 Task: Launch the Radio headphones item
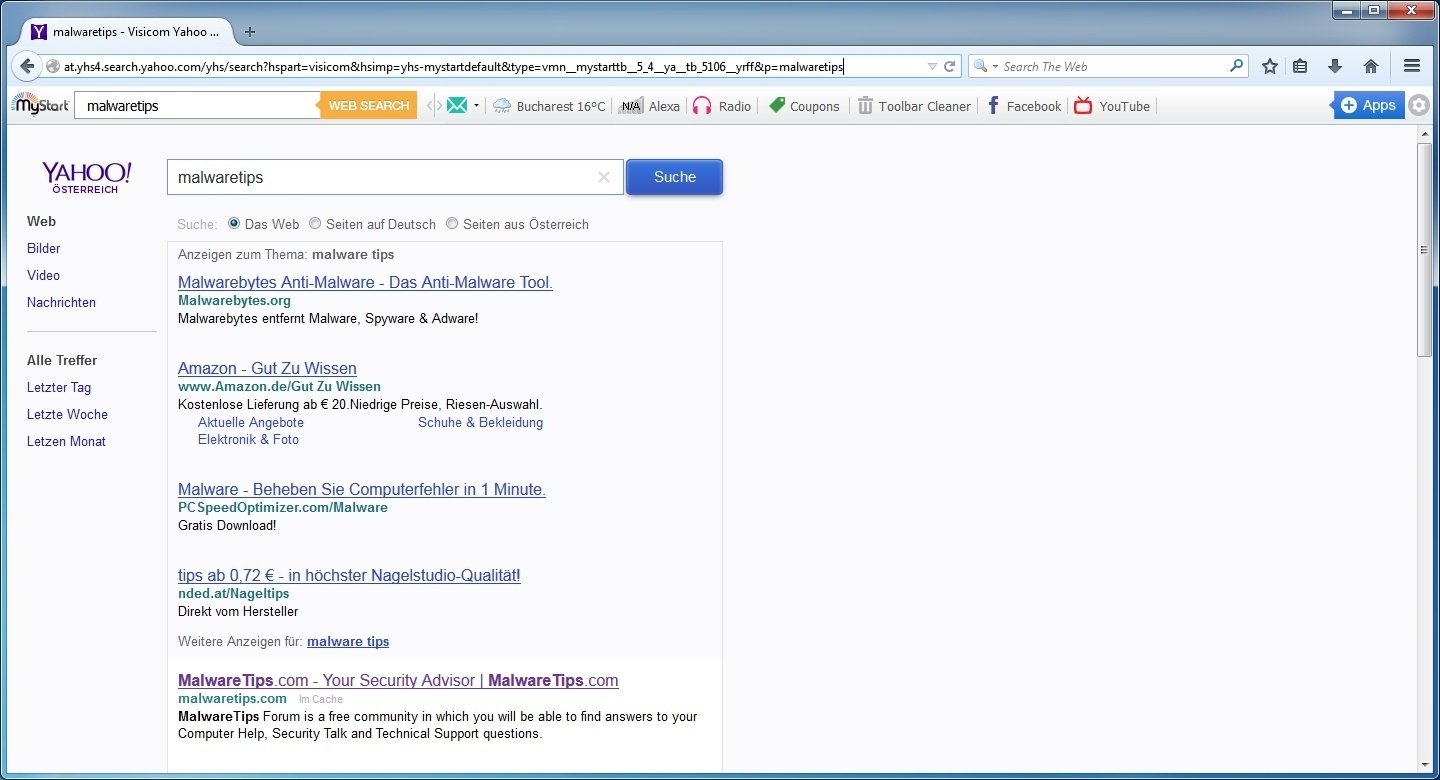(x=722, y=106)
